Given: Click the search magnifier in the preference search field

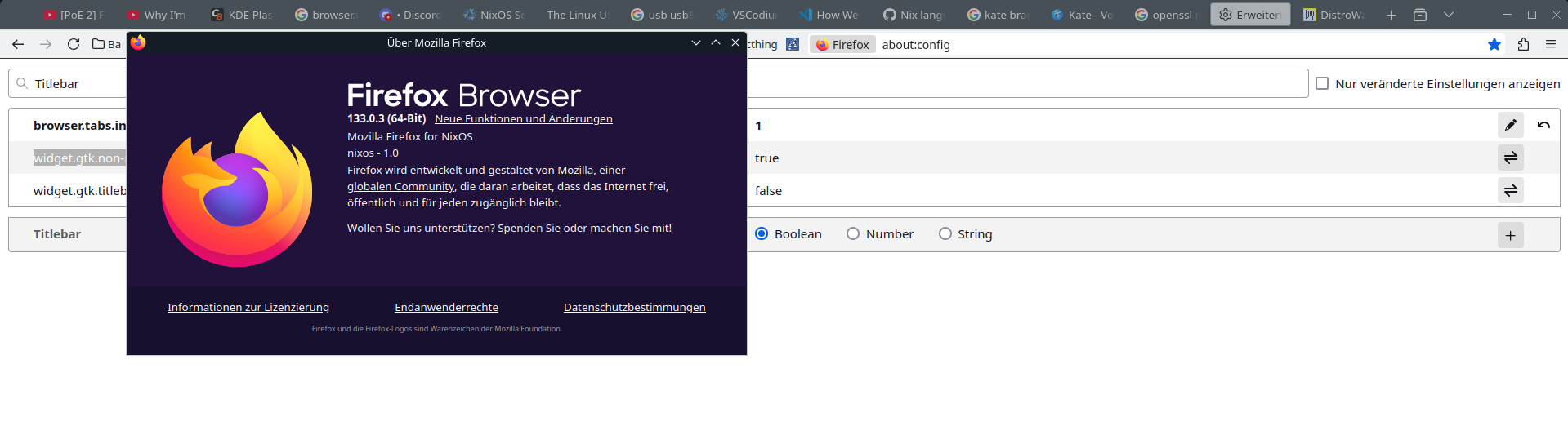Looking at the screenshot, I should tap(22, 83).
